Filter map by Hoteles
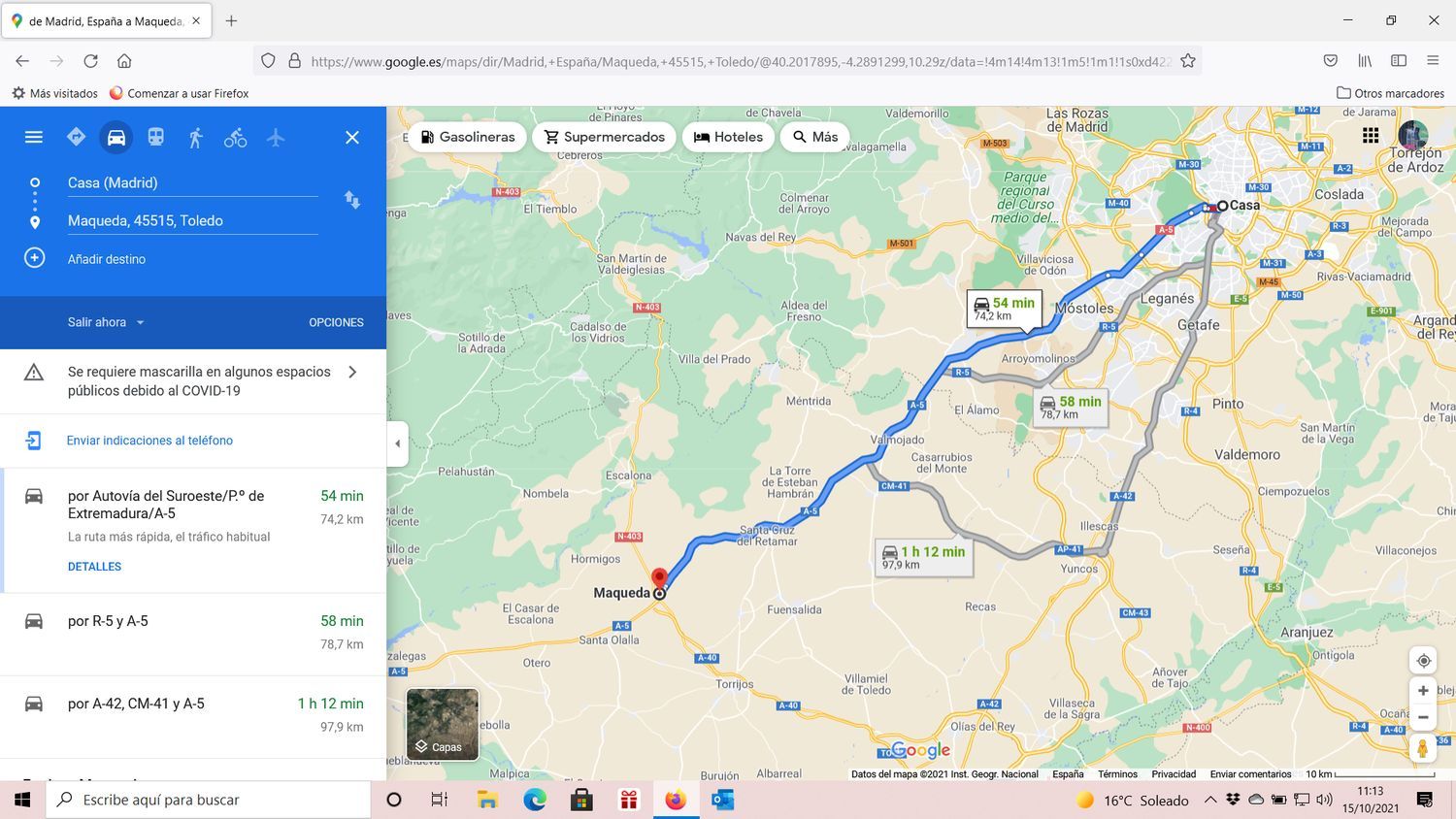Screen dimensions: 1456x819 pos(728,137)
